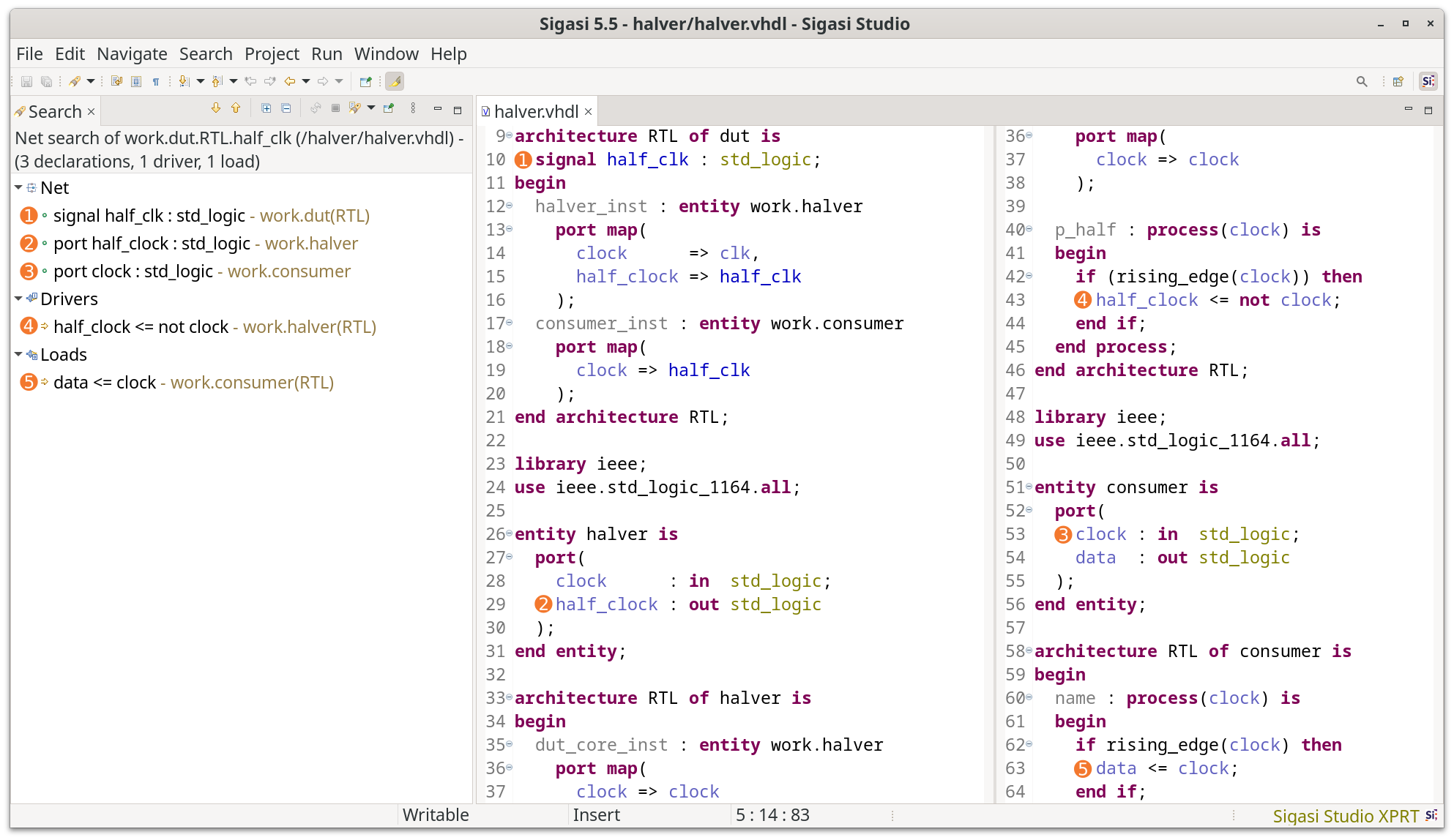Open the Window menu

[x=386, y=54]
